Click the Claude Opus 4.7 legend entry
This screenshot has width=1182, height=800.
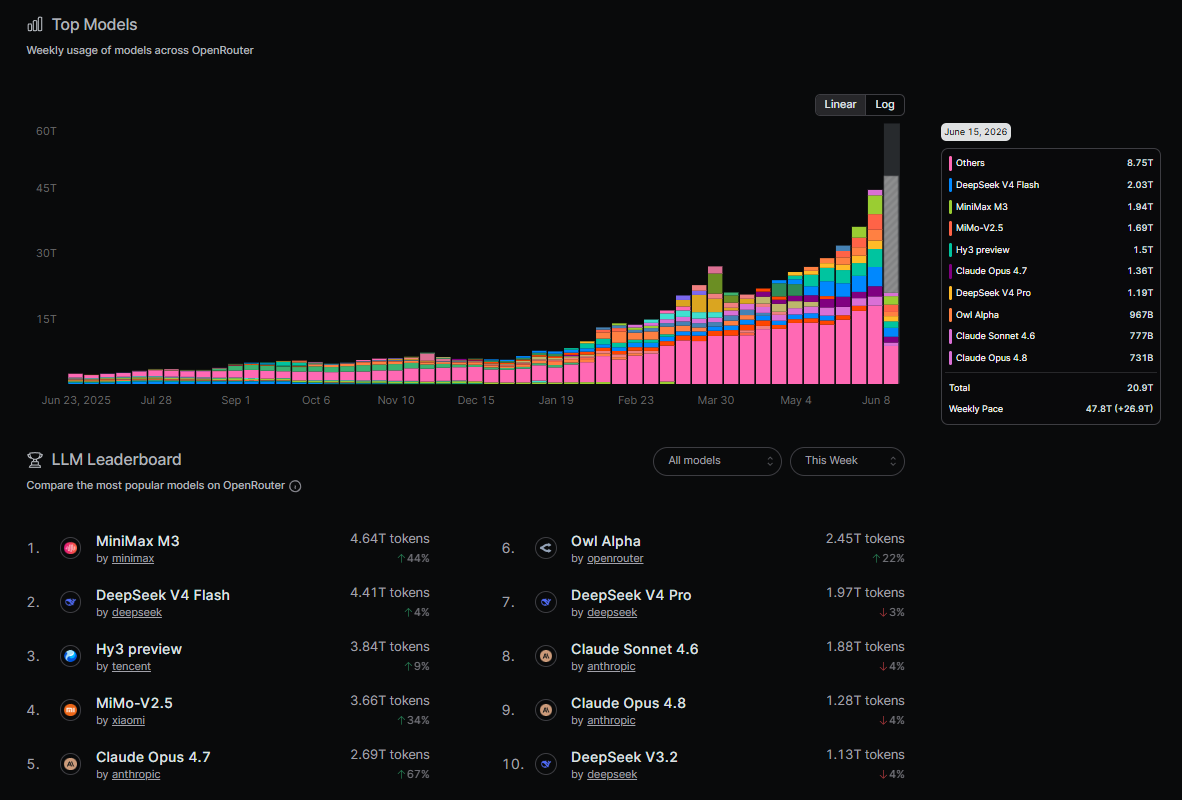point(1051,271)
